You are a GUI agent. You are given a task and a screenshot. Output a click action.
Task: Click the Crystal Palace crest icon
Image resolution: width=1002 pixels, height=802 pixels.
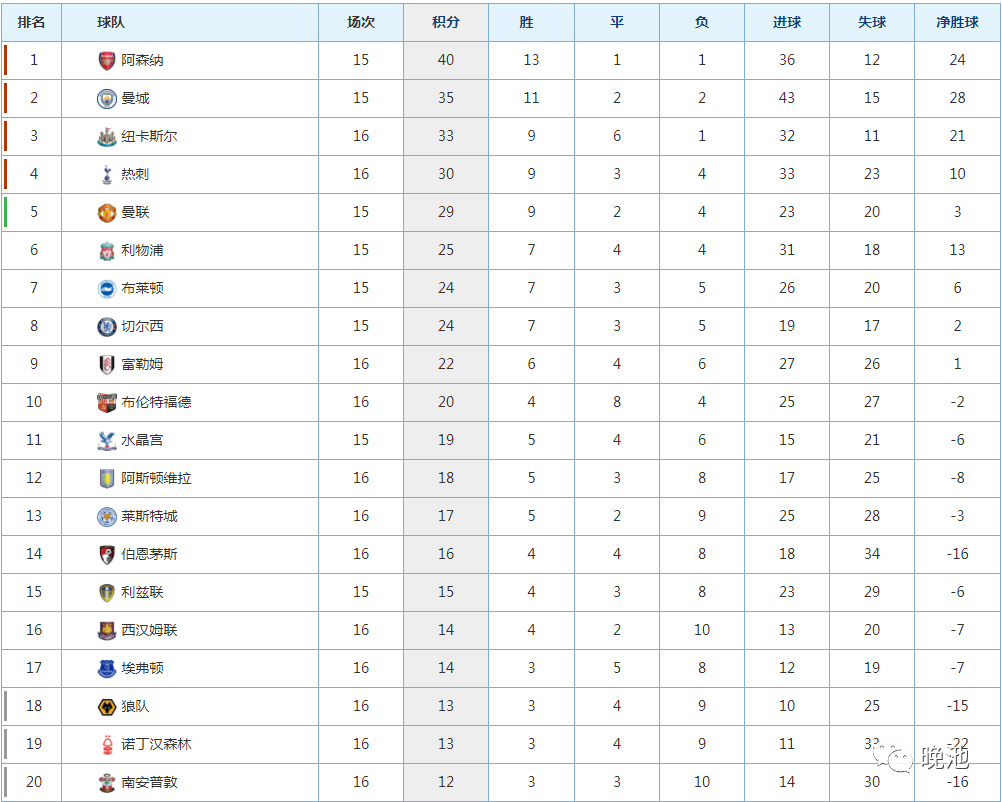coord(107,440)
